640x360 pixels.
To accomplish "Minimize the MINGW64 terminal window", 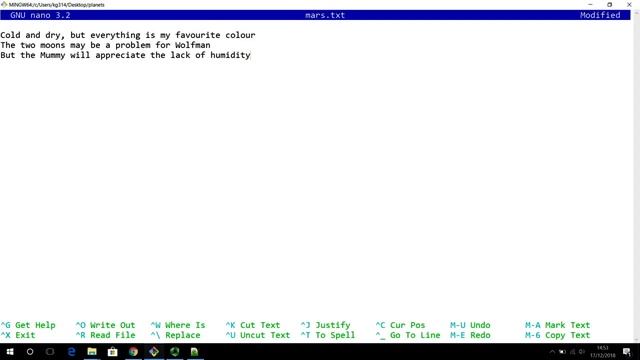I will pos(590,4).
